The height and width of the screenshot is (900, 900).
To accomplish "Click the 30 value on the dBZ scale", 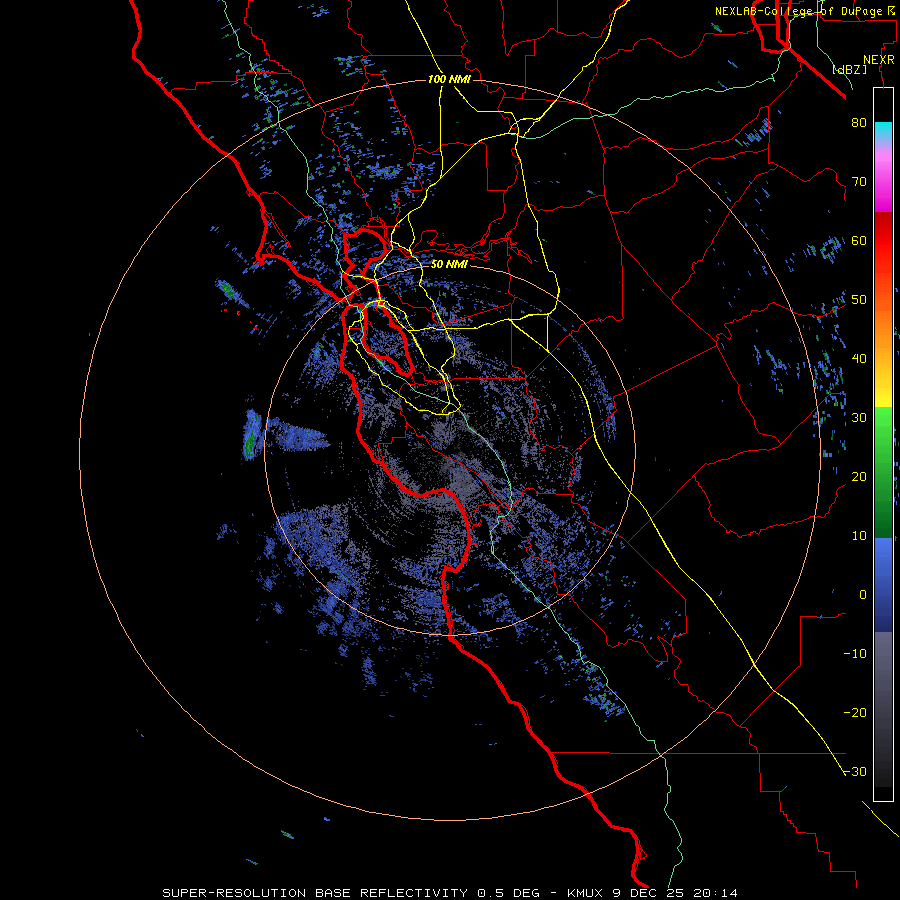I will [859, 417].
